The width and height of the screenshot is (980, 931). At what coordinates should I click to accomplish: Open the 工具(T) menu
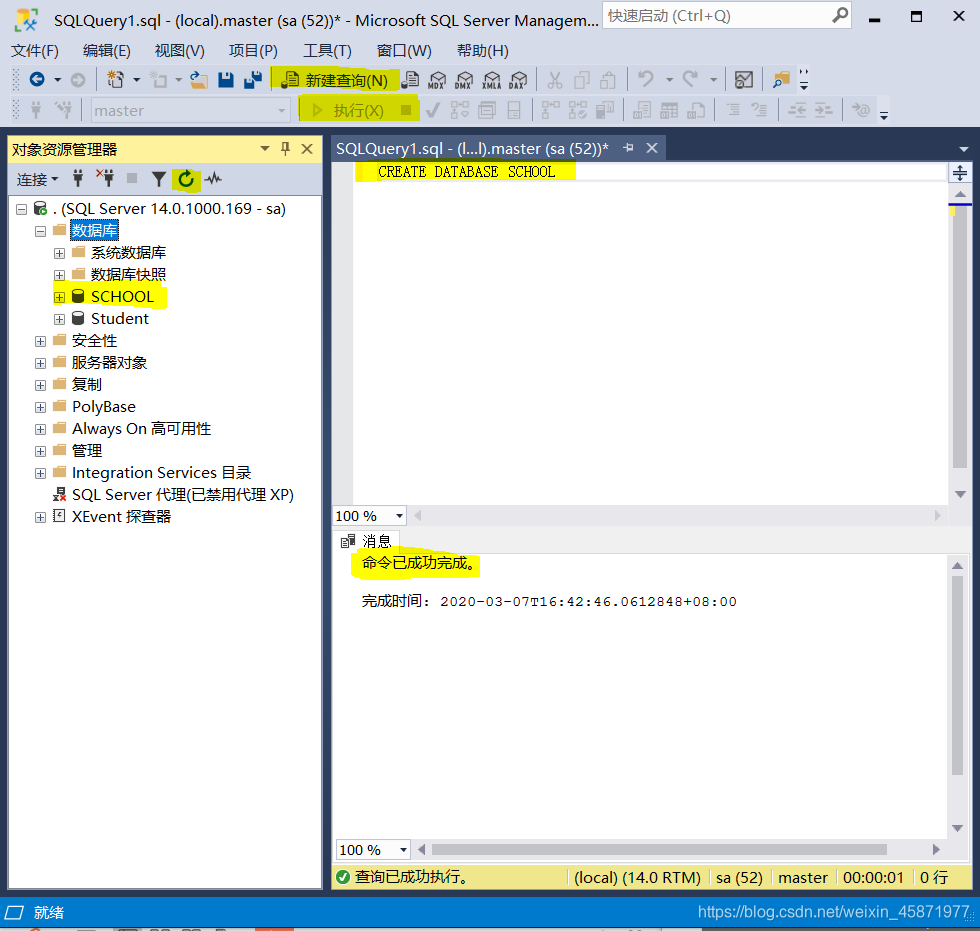327,51
